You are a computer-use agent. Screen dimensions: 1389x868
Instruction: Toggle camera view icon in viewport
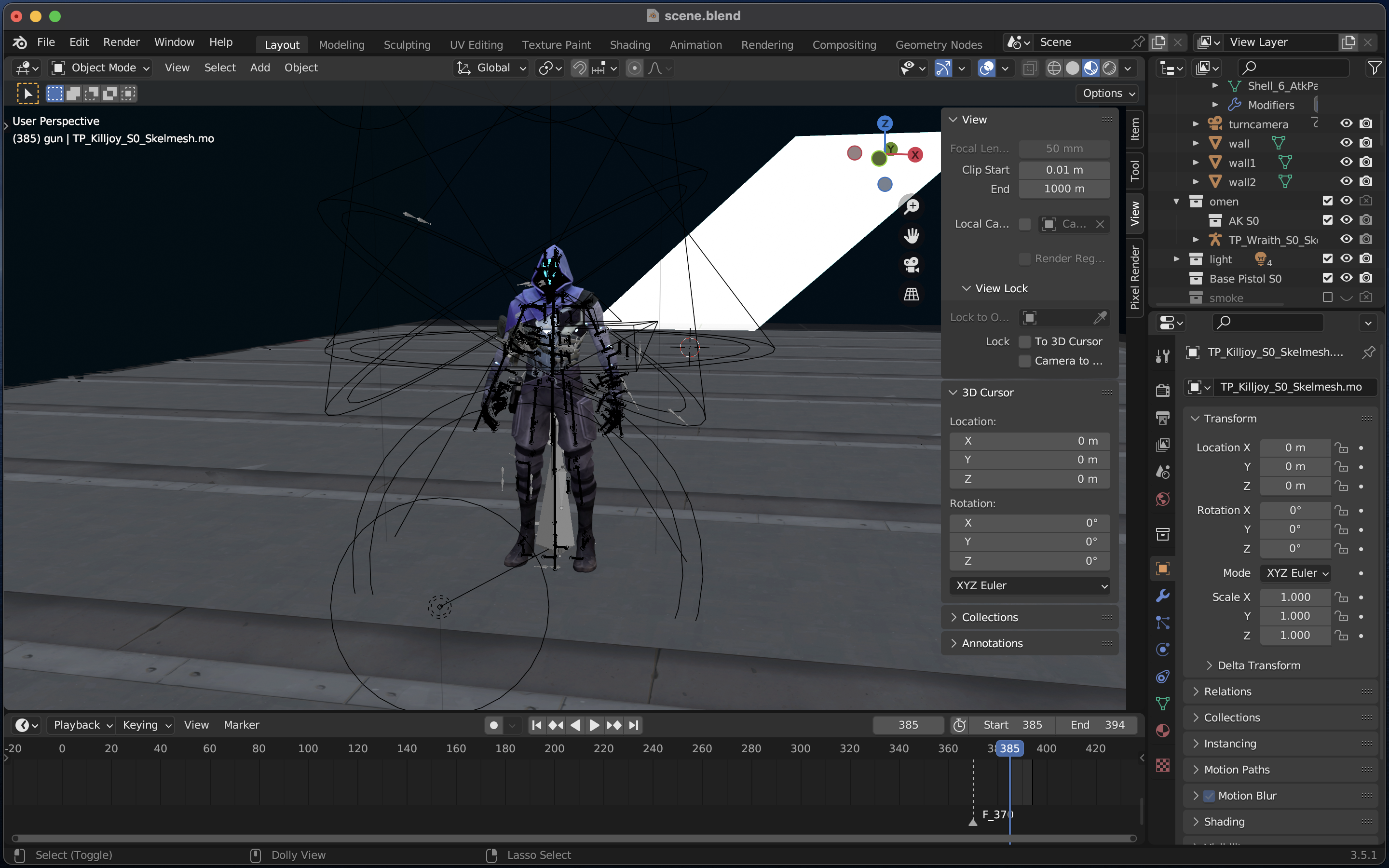click(x=912, y=265)
